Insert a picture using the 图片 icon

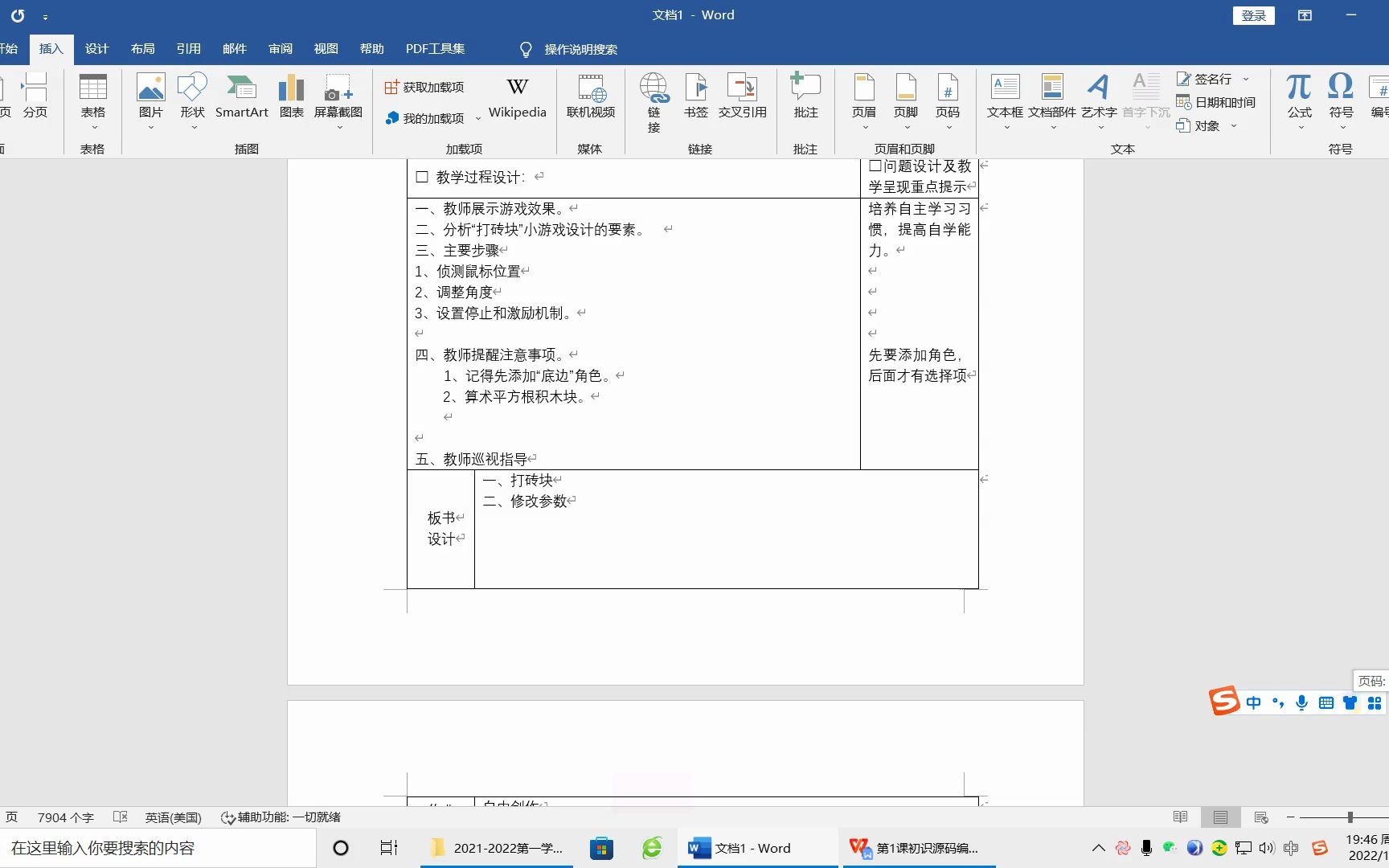tap(150, 95)
